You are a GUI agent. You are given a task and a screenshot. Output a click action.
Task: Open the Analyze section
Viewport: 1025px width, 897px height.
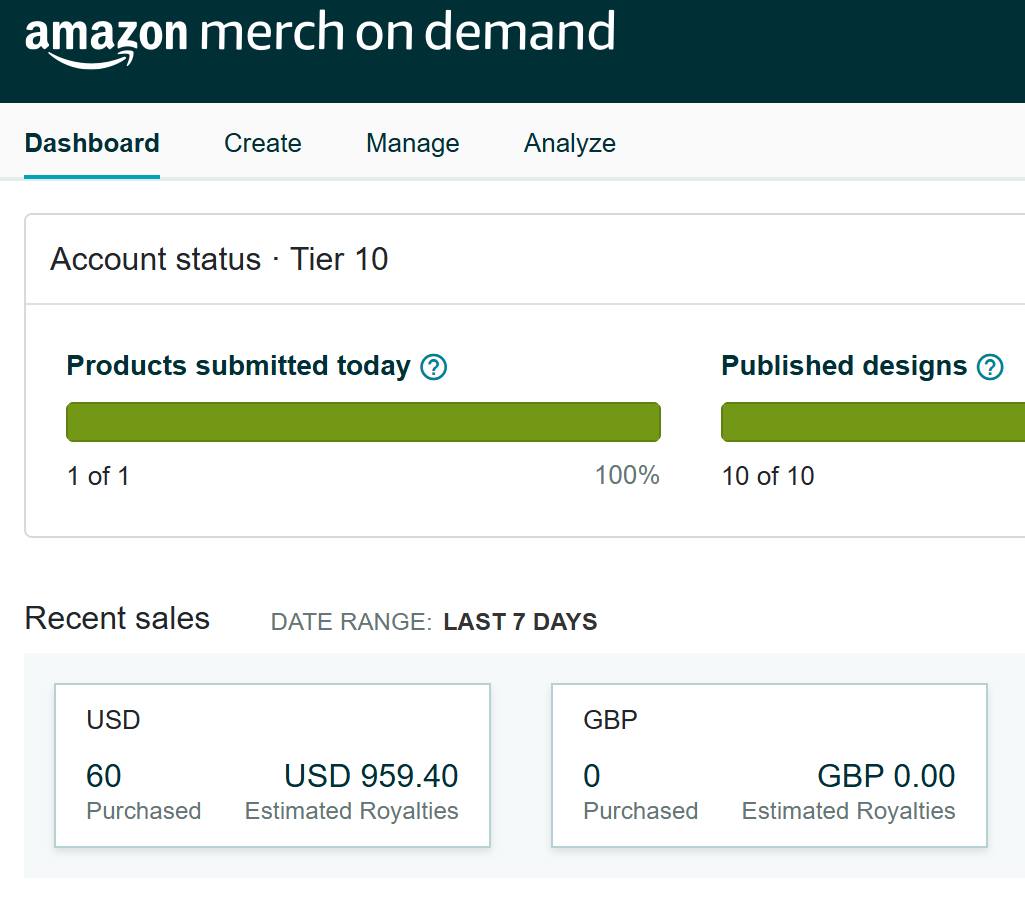tap(569, 143)
